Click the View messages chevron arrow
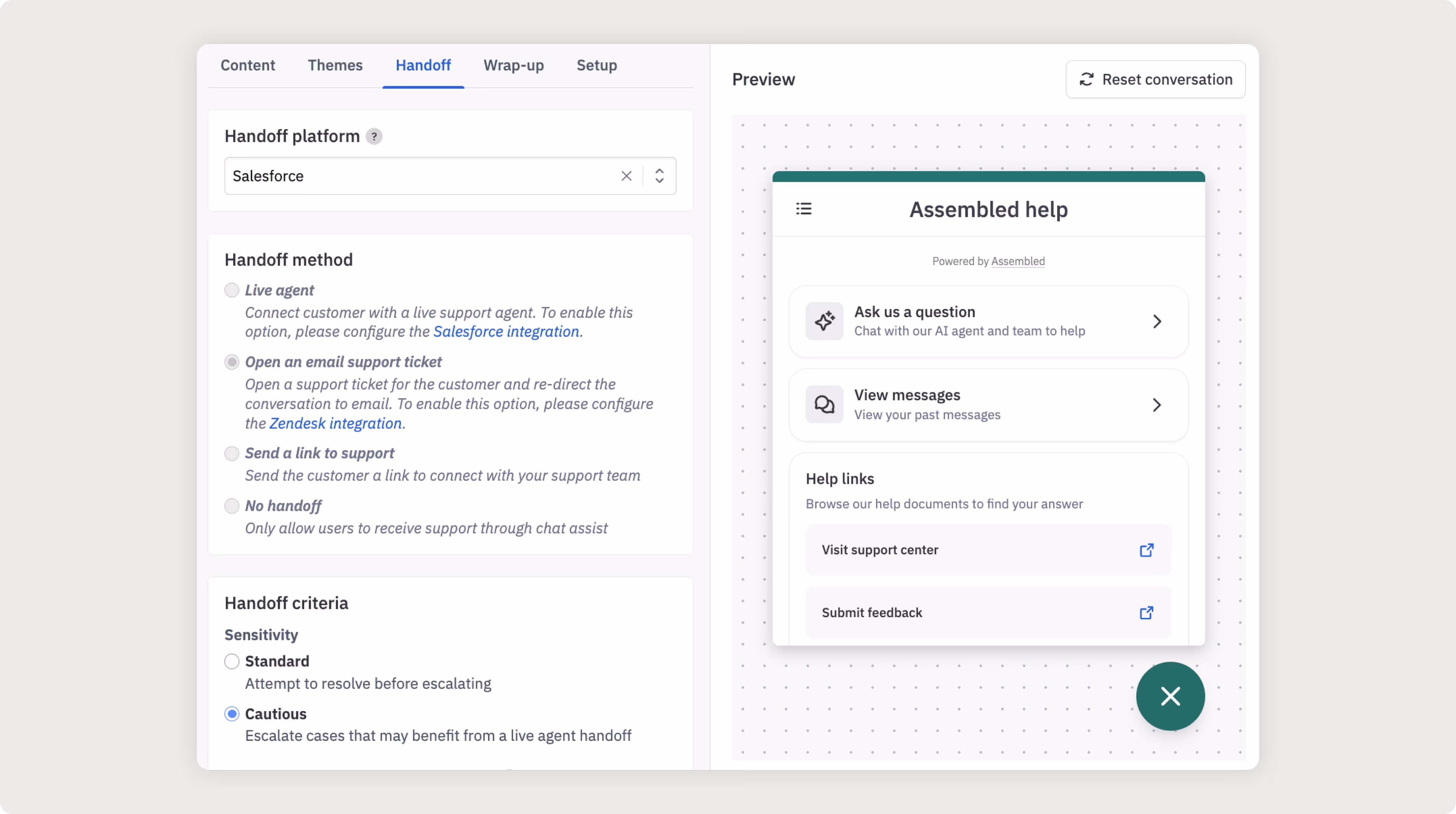1456x814 pixels. [x=1157, y=405]
